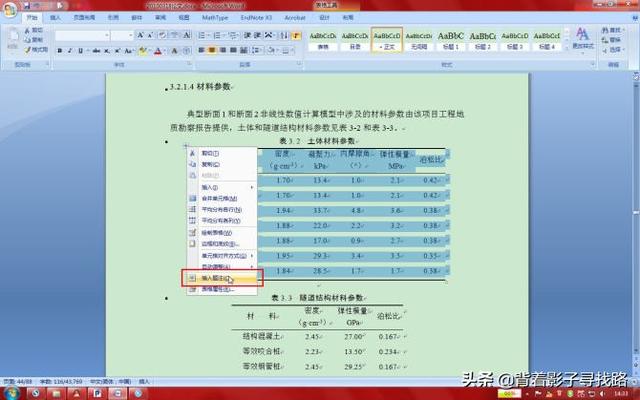
Task: Open the MathType ribbon tab
Action: point(215,18)
